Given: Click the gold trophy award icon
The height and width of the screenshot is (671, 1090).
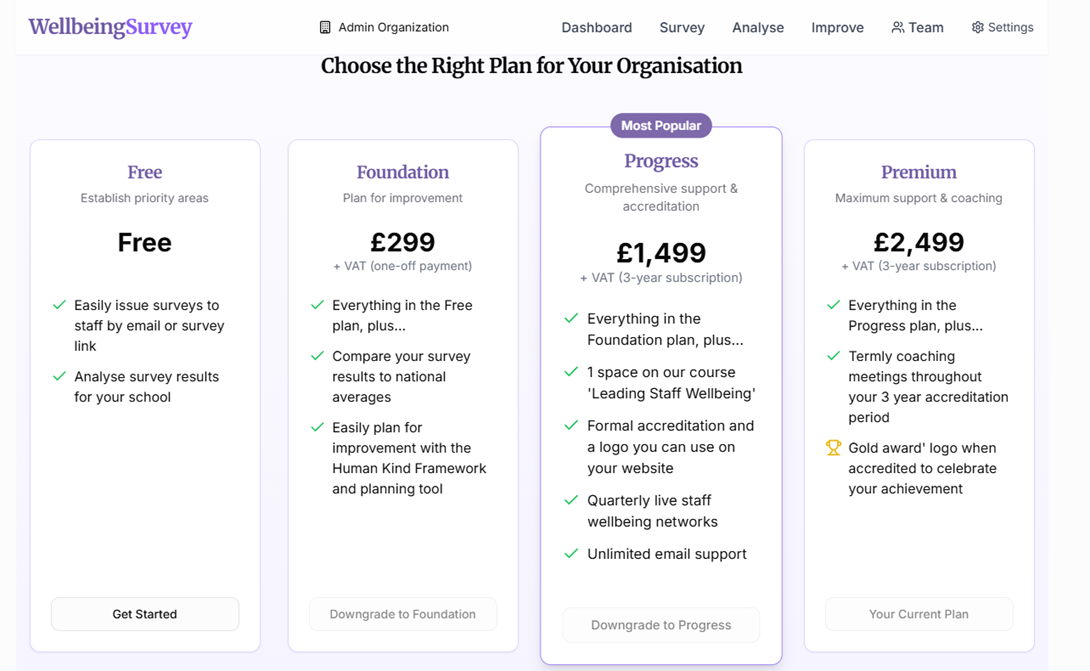Looking at the screenshot, I should tap(833, 448).
